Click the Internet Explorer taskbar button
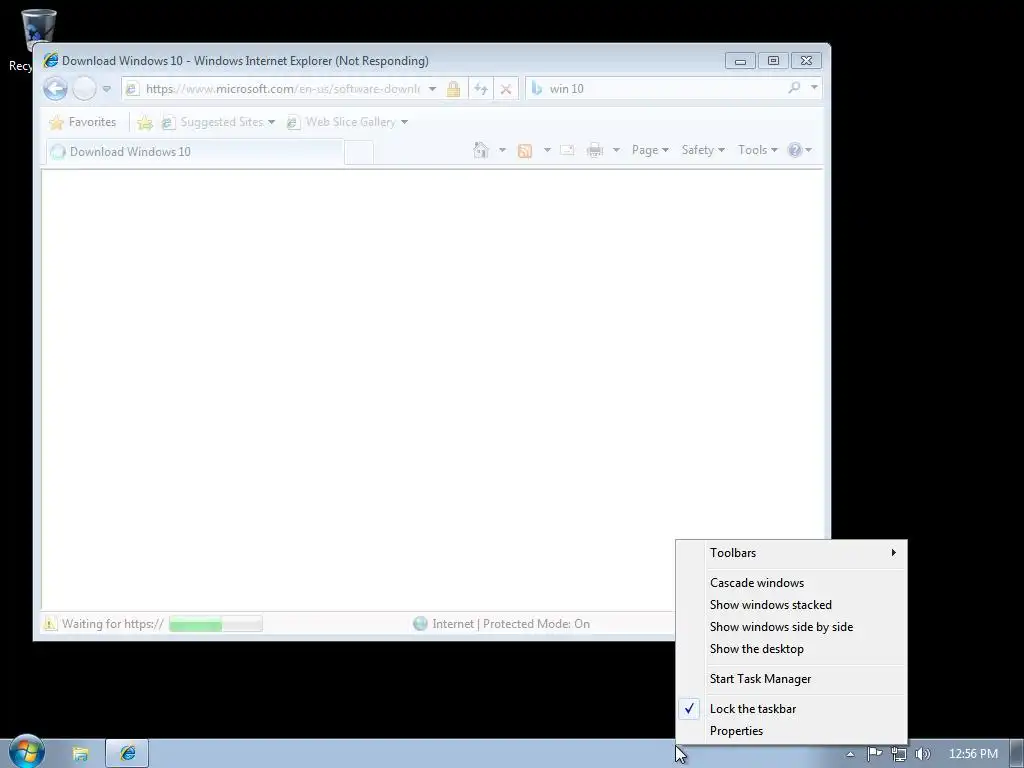Image resolution: width=1024 pixels, height=768 pixels. [127, 754]
